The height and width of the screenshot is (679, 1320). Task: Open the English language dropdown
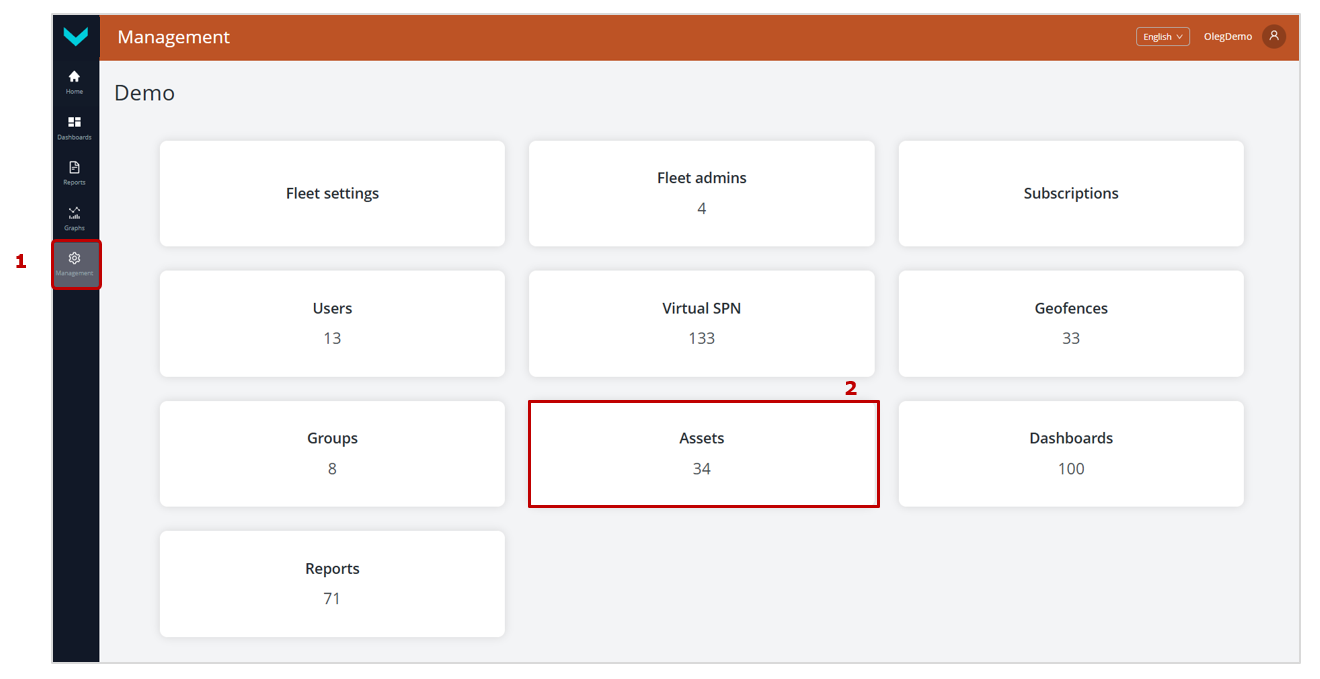click(1162, 37)
